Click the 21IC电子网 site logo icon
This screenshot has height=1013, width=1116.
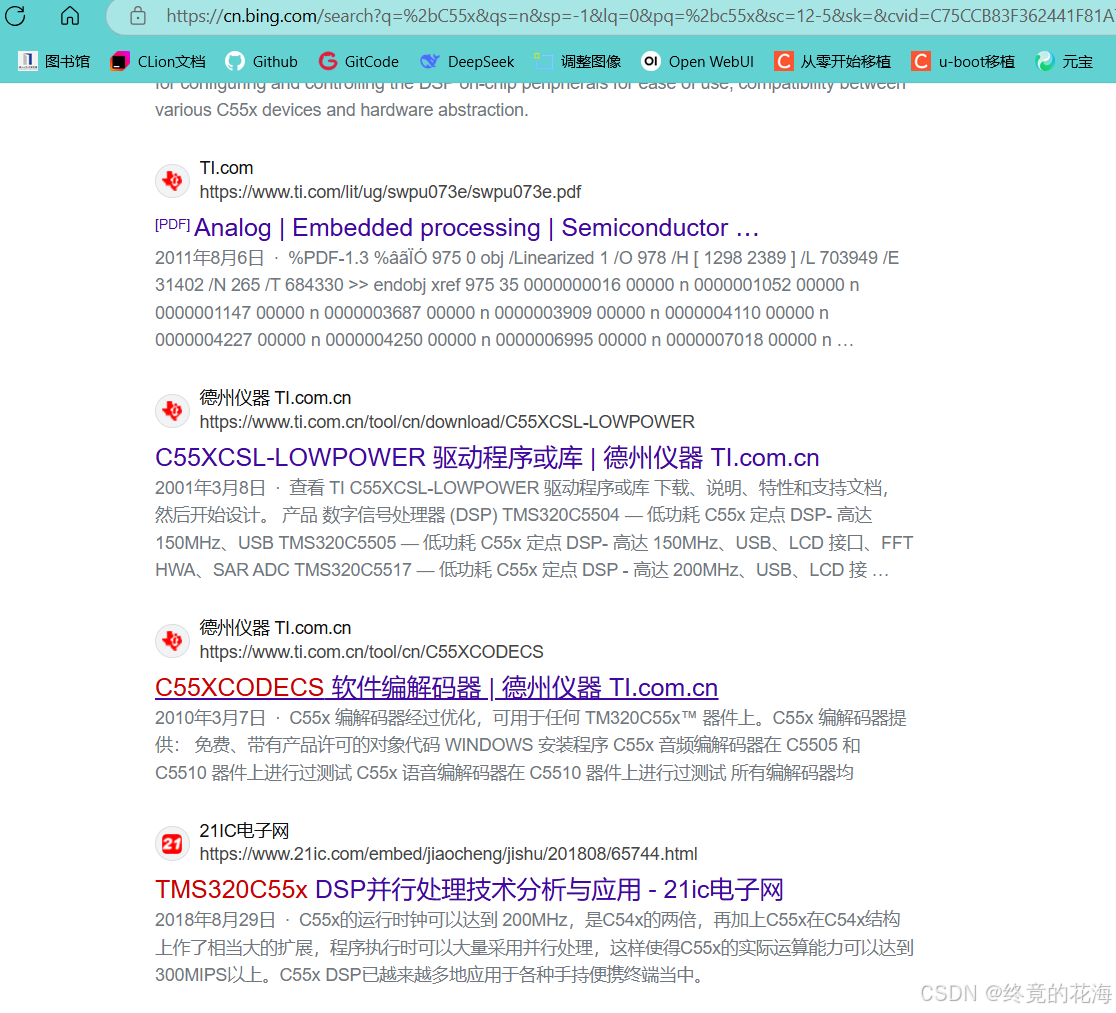click(172, 844)
